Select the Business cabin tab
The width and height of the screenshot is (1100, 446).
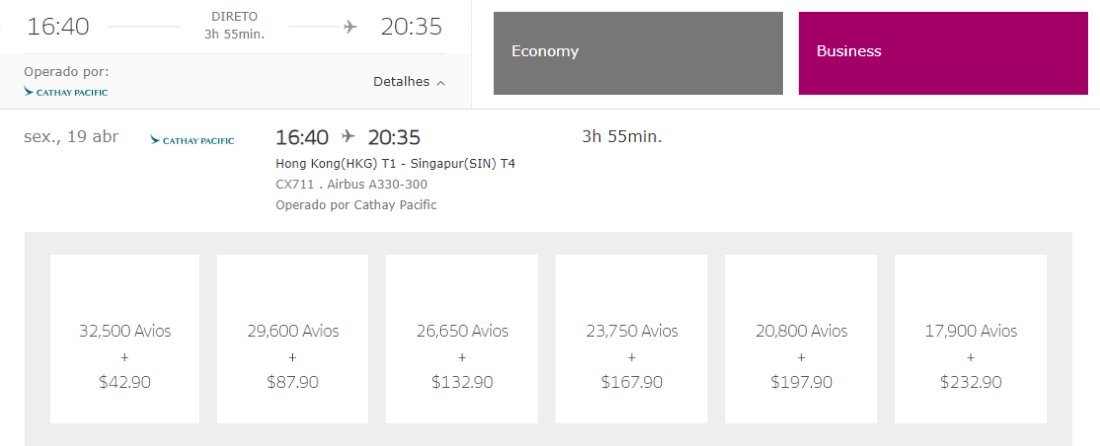click(943, 53)
